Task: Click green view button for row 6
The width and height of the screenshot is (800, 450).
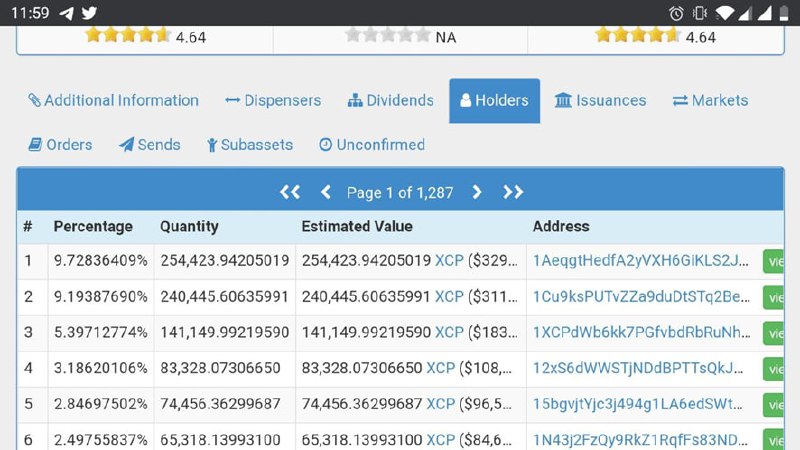Action: click(773, 440)
